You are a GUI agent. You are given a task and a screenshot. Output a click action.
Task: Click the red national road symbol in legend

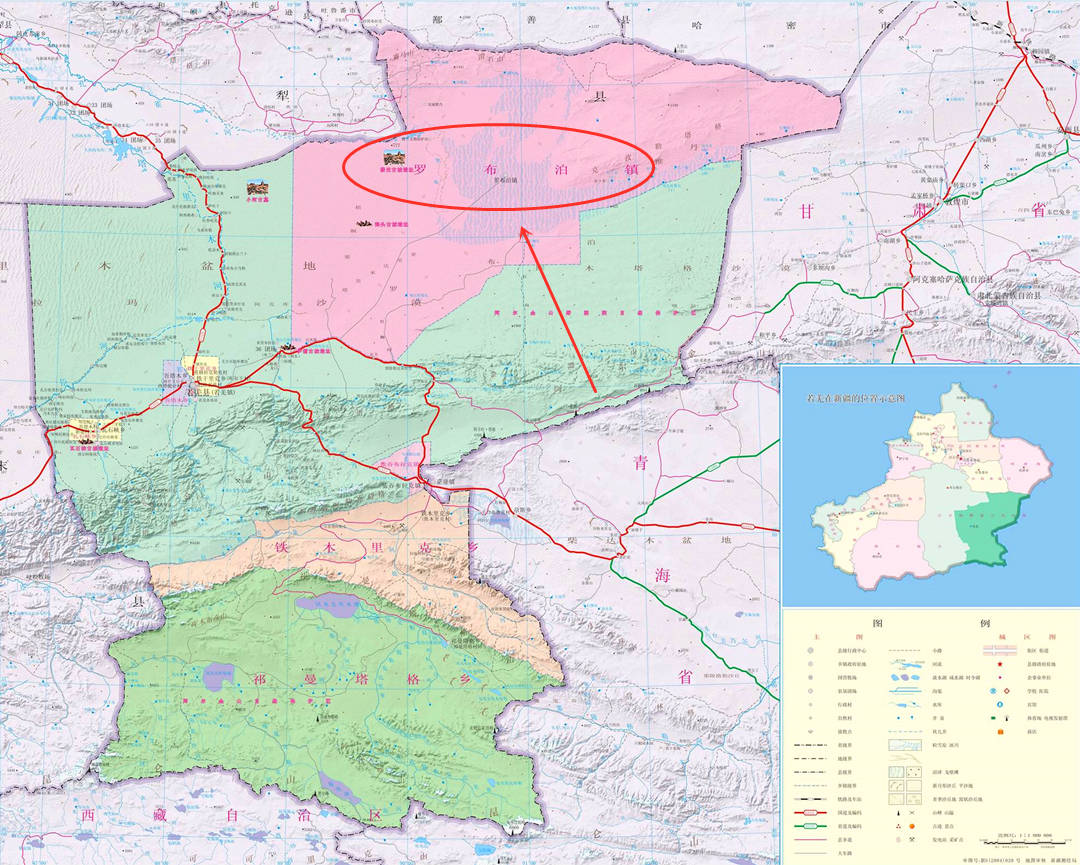(x=810, y=813)
